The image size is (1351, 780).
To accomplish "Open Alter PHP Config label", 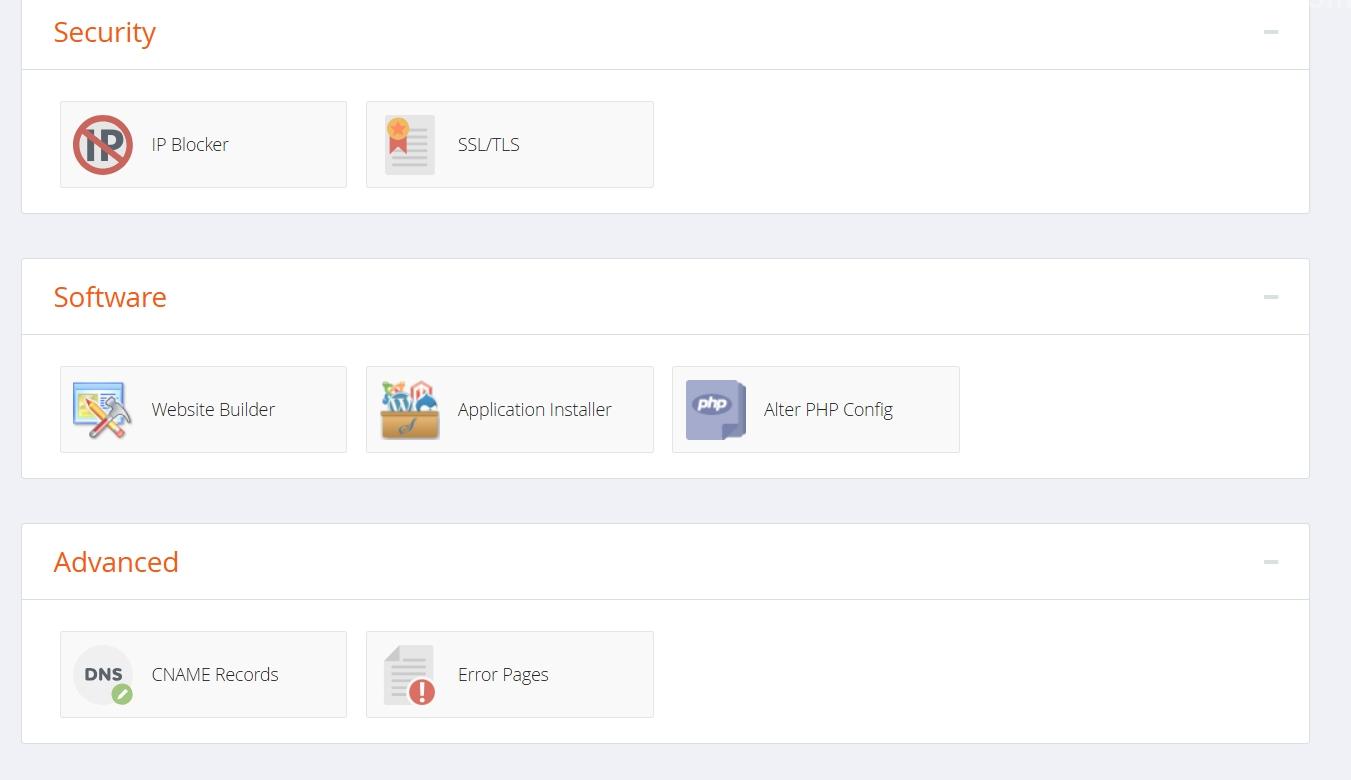I will [828, 410].
